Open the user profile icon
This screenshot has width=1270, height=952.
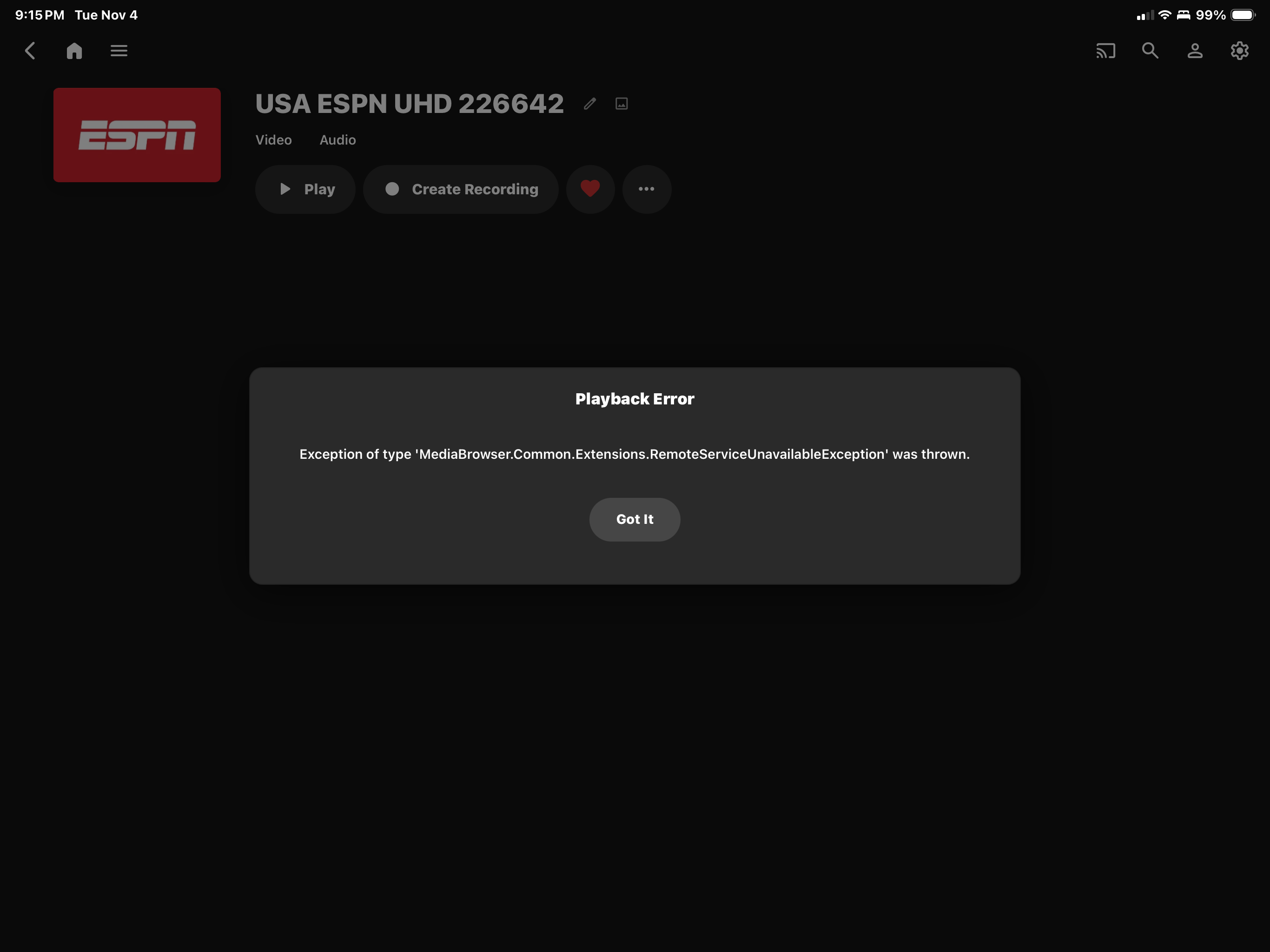(x=1195, y=51)
